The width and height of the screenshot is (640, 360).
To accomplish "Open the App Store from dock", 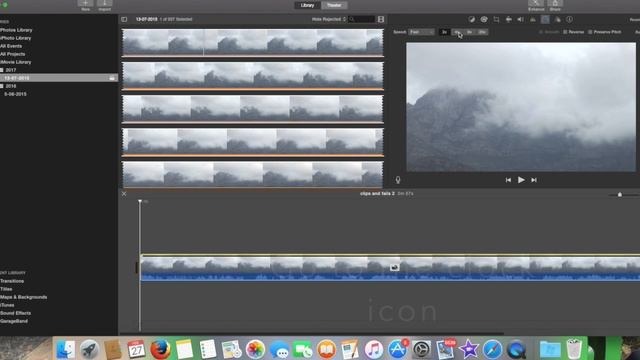I will (x=397, y=349).
